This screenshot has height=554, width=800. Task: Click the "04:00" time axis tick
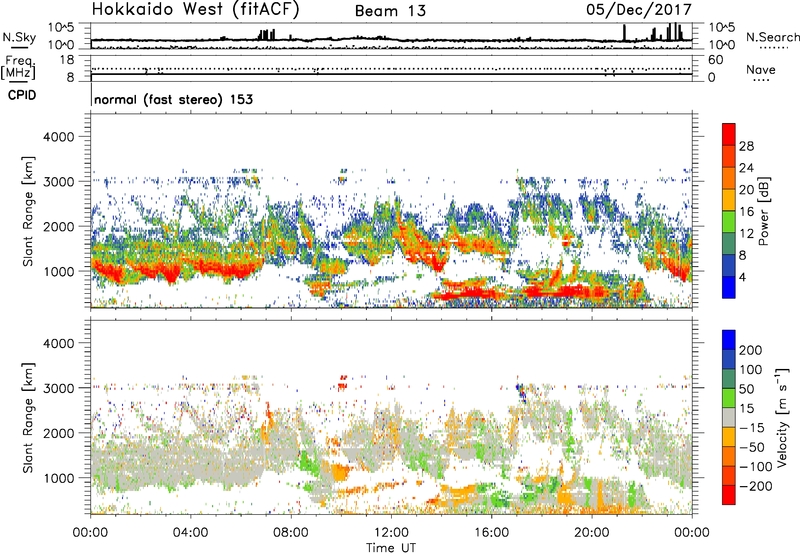point(190,533)
